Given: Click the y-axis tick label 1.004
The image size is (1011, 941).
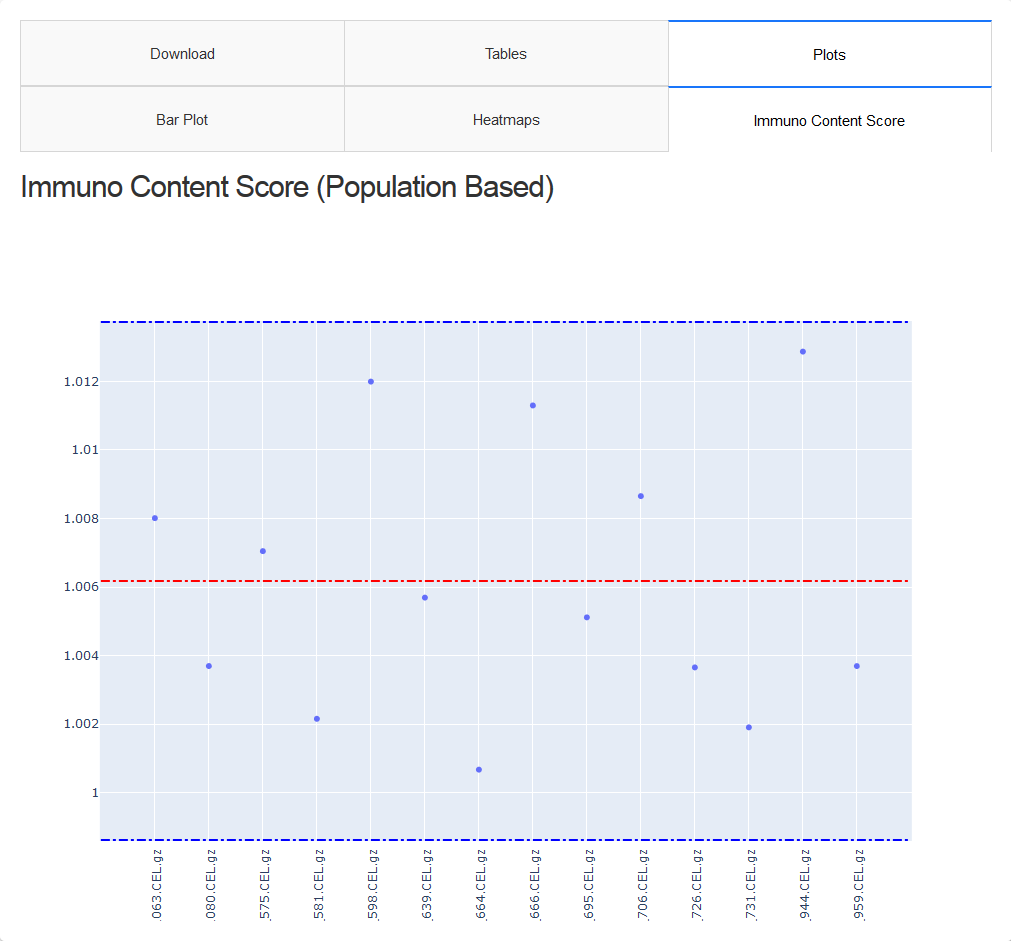Looking at the screenshot, I should [81, 655].
